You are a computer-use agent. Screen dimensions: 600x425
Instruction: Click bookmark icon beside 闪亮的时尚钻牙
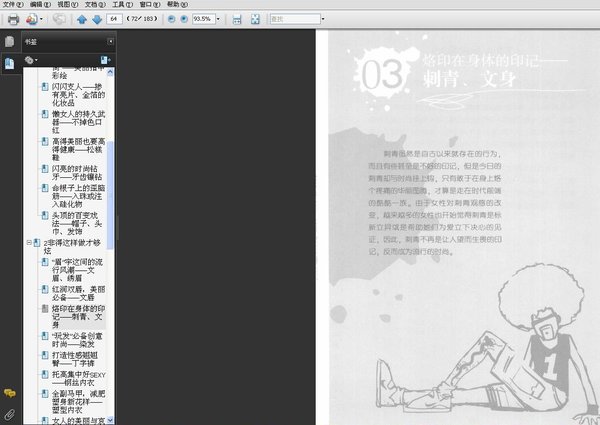click(x=45, y=169)
